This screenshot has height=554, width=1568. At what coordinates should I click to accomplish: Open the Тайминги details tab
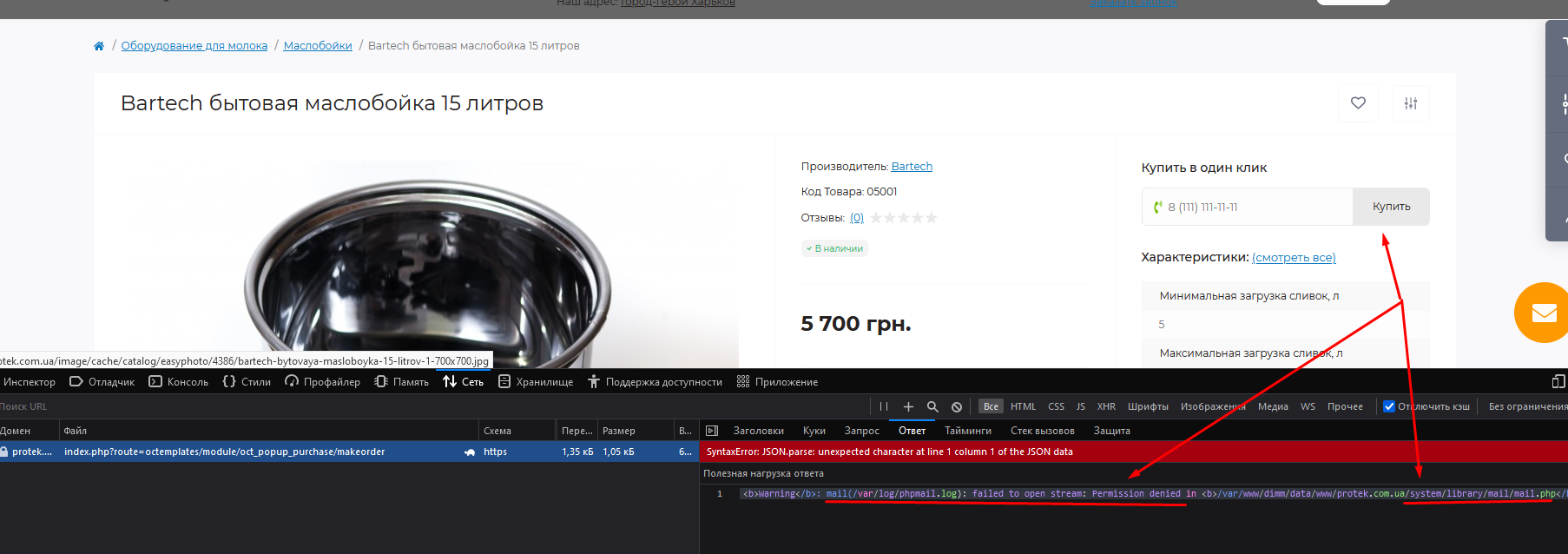(968, 431)
